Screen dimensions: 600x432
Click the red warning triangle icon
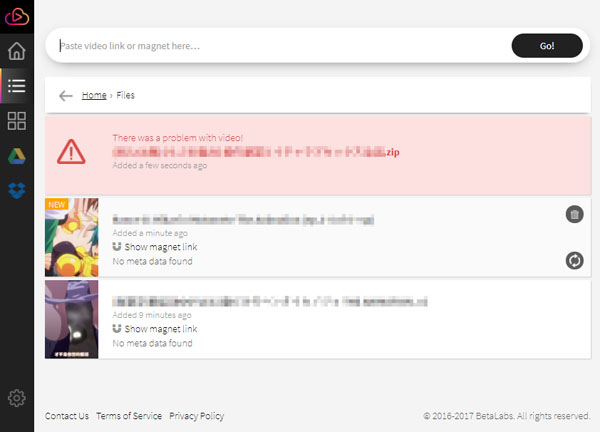click(x=71, y=151)
